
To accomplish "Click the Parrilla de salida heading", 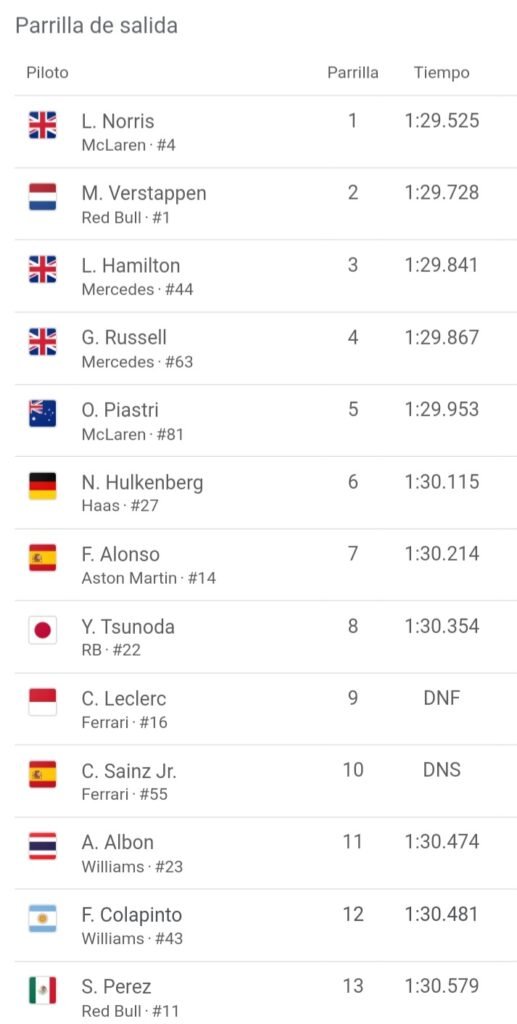I will [x=96, y=26].
